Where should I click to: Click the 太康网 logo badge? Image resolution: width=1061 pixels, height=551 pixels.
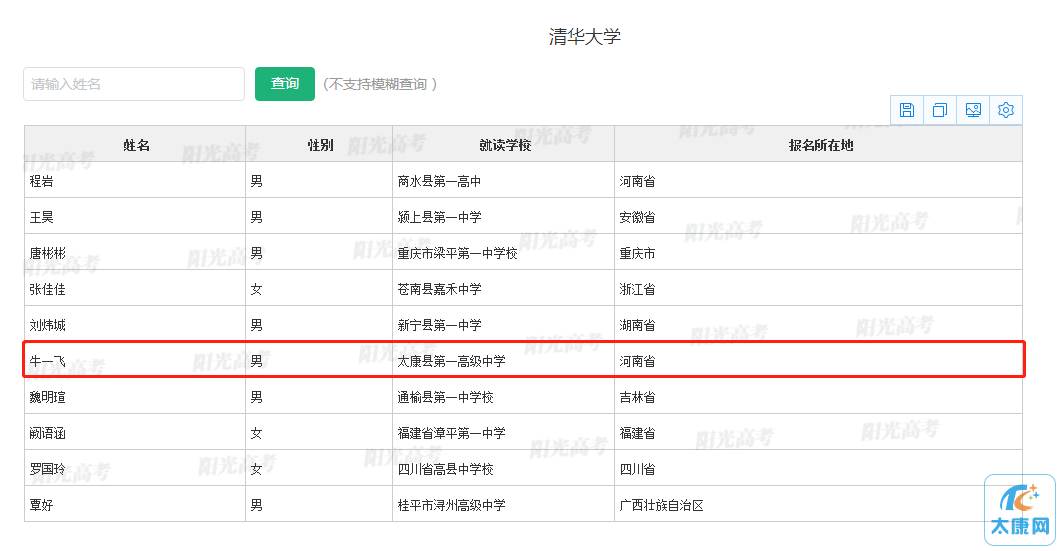(x=1020, y=510)
